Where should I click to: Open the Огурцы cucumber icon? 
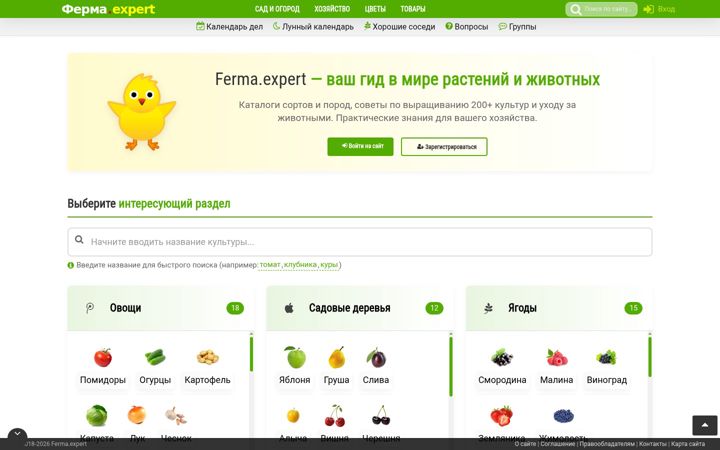155,357
